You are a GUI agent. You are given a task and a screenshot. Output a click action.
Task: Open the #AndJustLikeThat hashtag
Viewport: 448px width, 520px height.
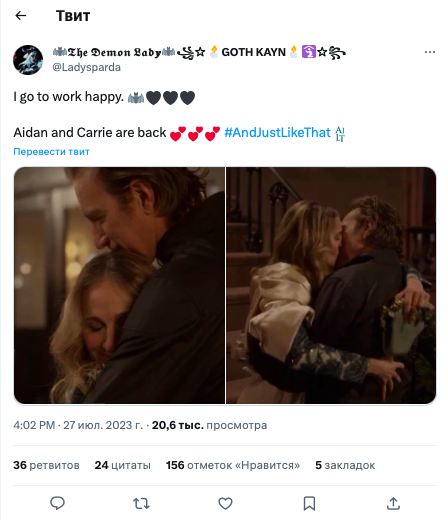pyautogui.click(x=277, y=133)
